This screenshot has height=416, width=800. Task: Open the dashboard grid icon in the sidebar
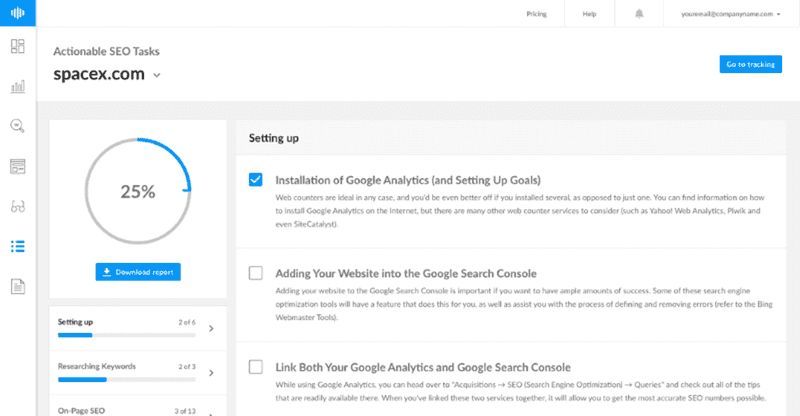click(x=17, y=47)
